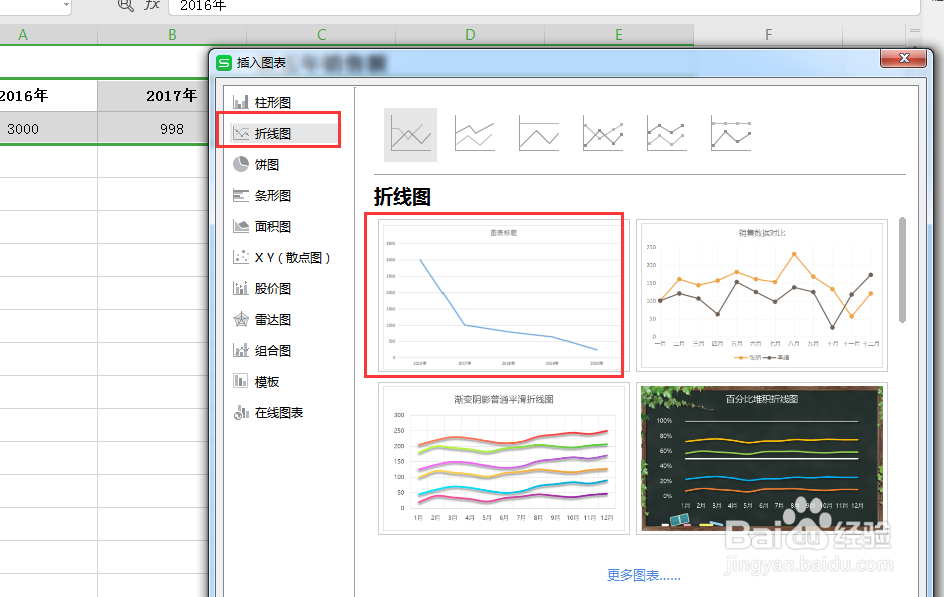Pick the 渐变阴影普通平滑折线图 template
This screenshot has height=597, width=944.
point(503,459)
